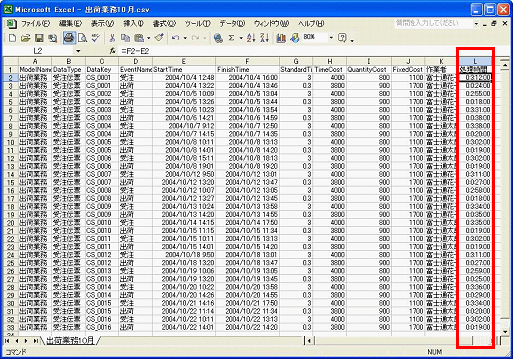Click the Copy icon
517x360 pixels.
(x=125, y=38)
